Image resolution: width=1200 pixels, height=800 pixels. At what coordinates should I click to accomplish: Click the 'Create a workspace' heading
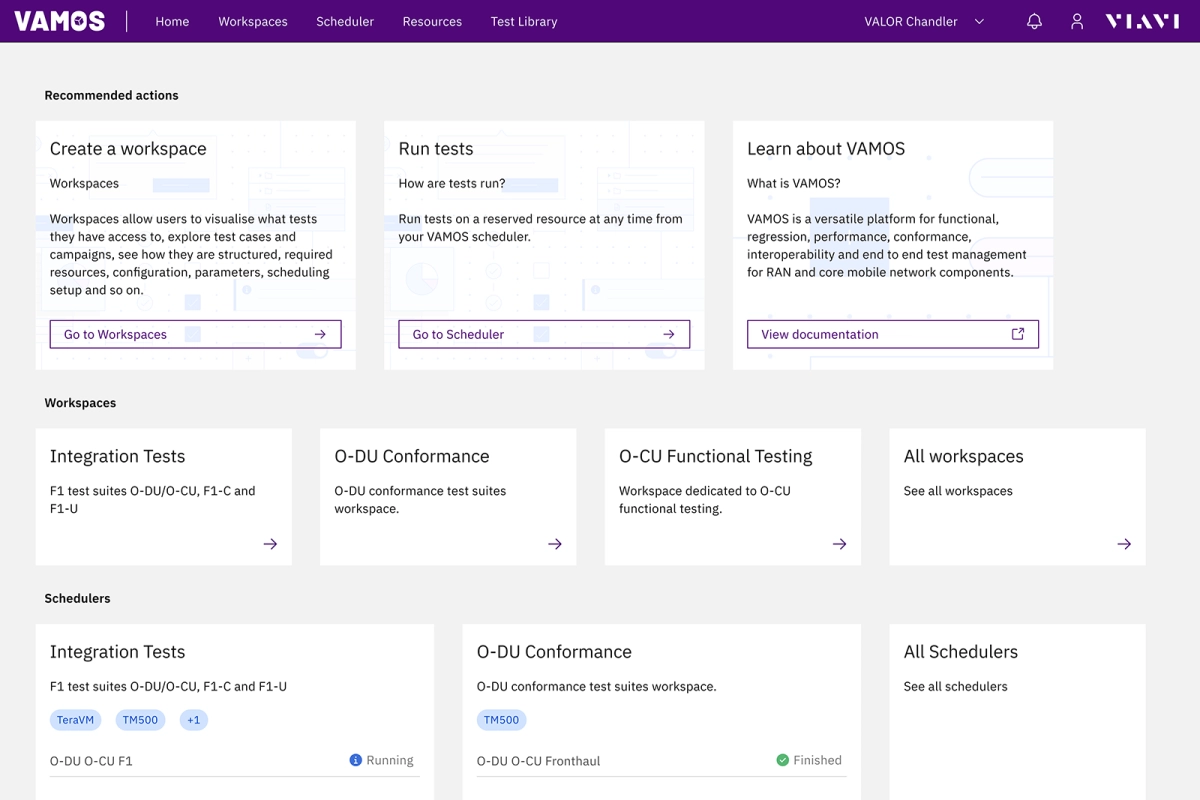coord(128,149)
